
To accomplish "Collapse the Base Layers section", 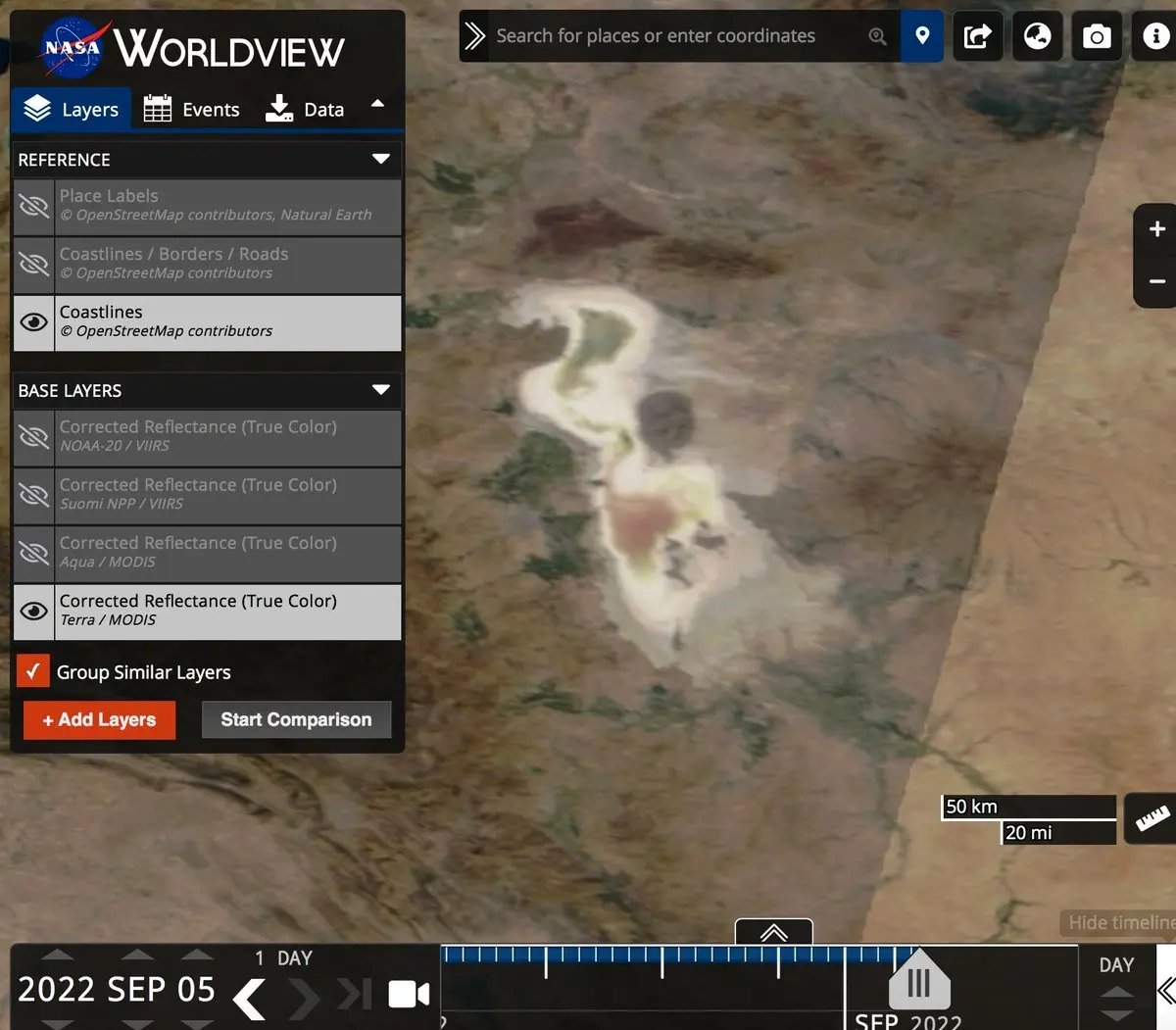I will point(381,390).
